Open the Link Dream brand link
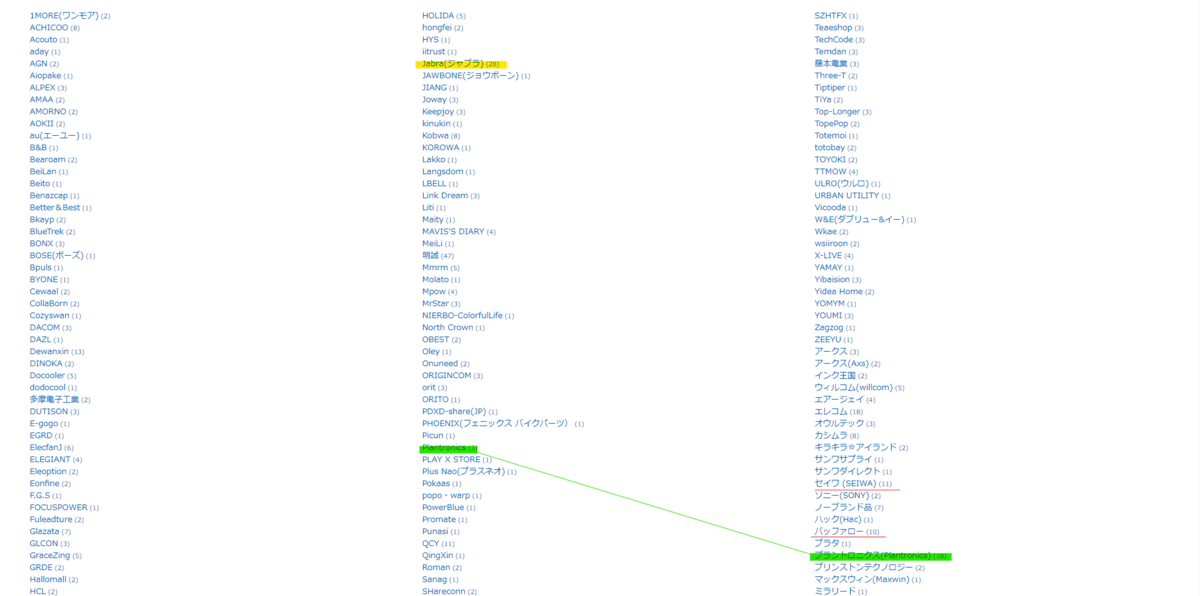1200x596 pixels. 445,196
